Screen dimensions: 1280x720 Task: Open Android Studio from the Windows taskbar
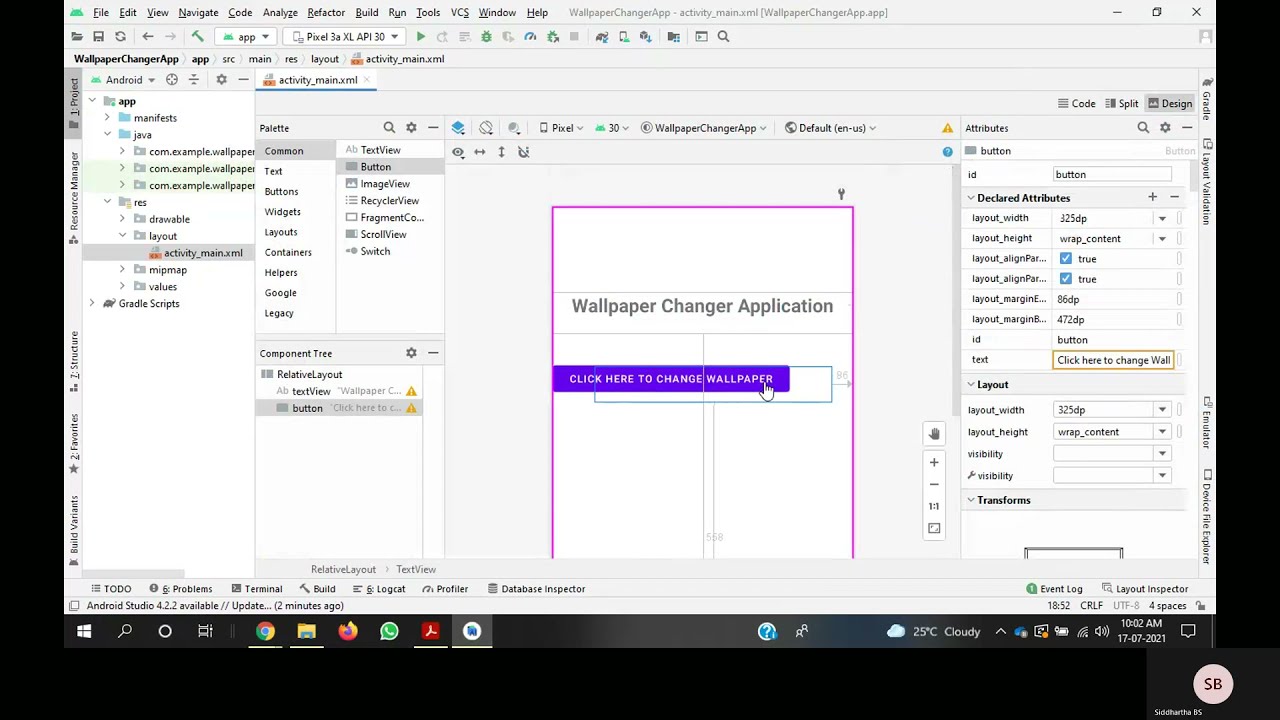pos(472,631)
